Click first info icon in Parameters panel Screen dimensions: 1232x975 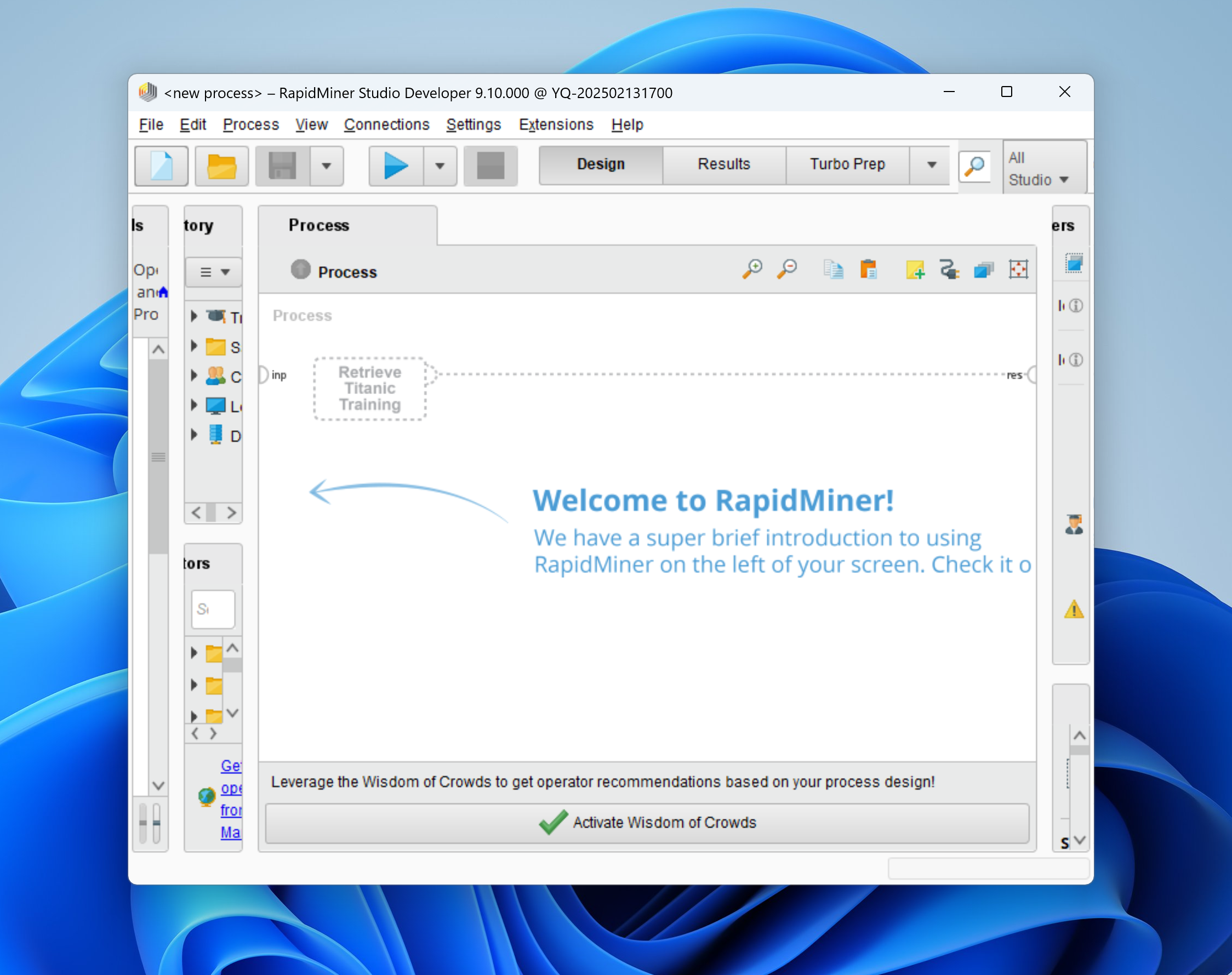(x=1076, y=306)
